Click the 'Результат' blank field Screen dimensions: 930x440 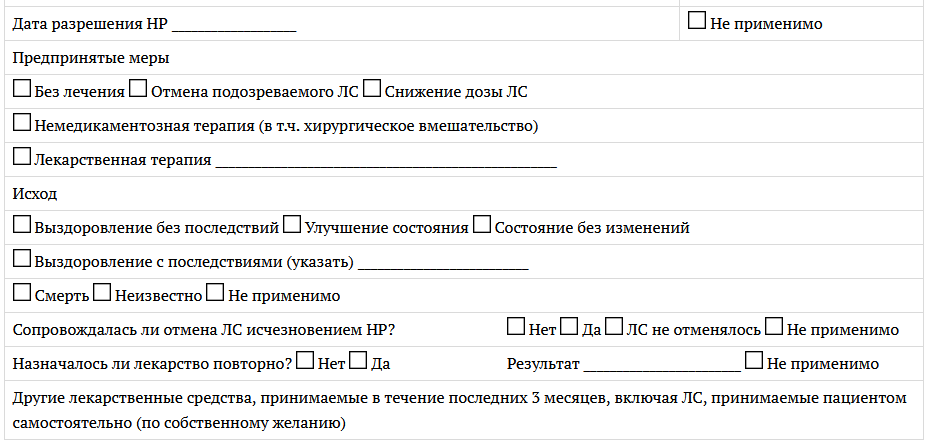(663, 368)
